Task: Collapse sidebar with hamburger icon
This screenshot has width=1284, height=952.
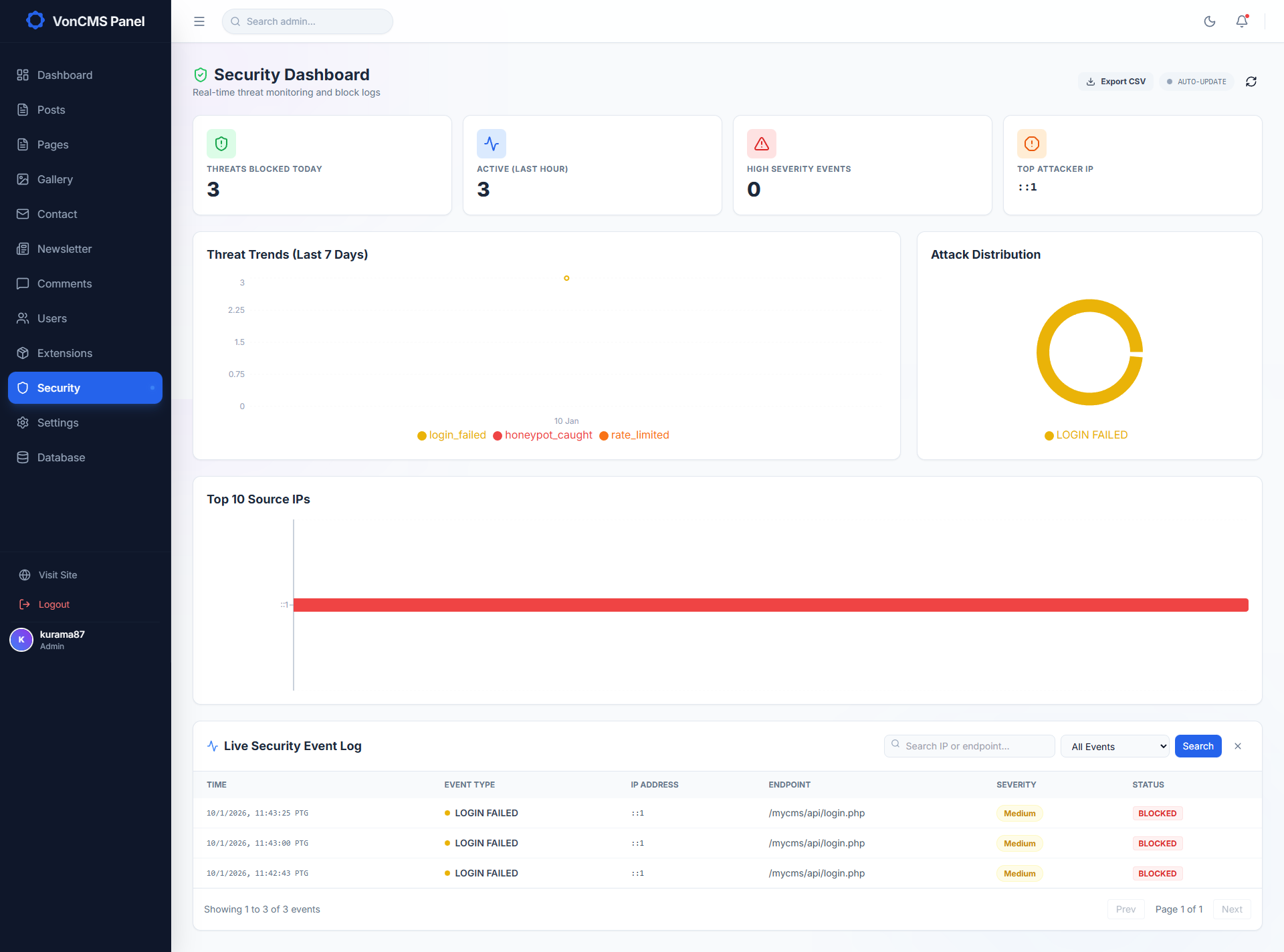Action: [x=199, y=21]
